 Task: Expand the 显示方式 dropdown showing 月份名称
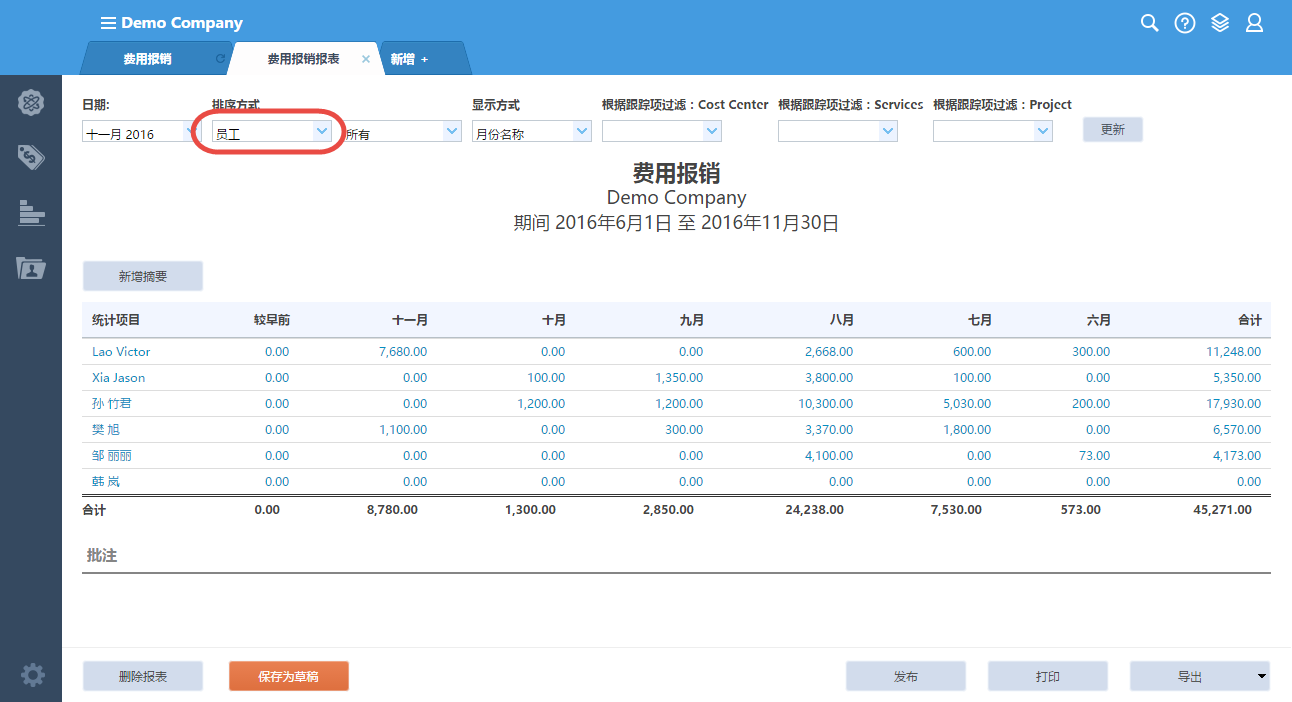(531, 132)
